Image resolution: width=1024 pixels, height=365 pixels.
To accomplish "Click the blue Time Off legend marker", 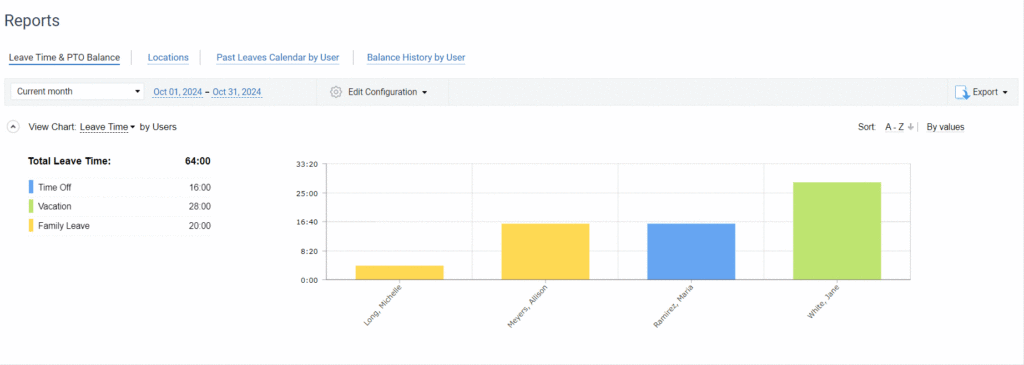I will click(x=31, y=187).
